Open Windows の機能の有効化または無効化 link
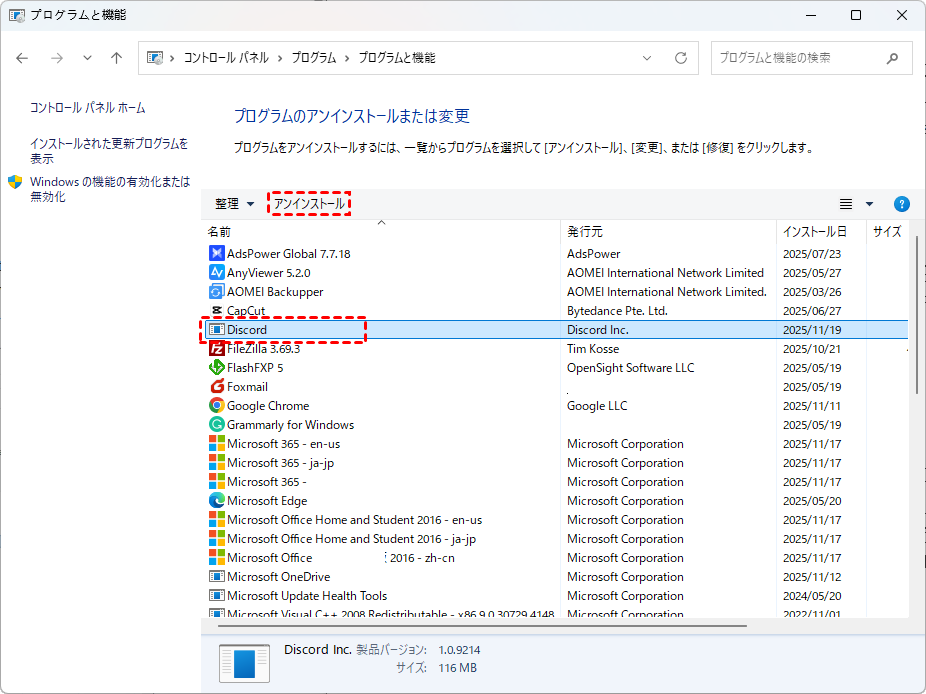The height and width of the screenshot is (694, 926). coord(109,189)
